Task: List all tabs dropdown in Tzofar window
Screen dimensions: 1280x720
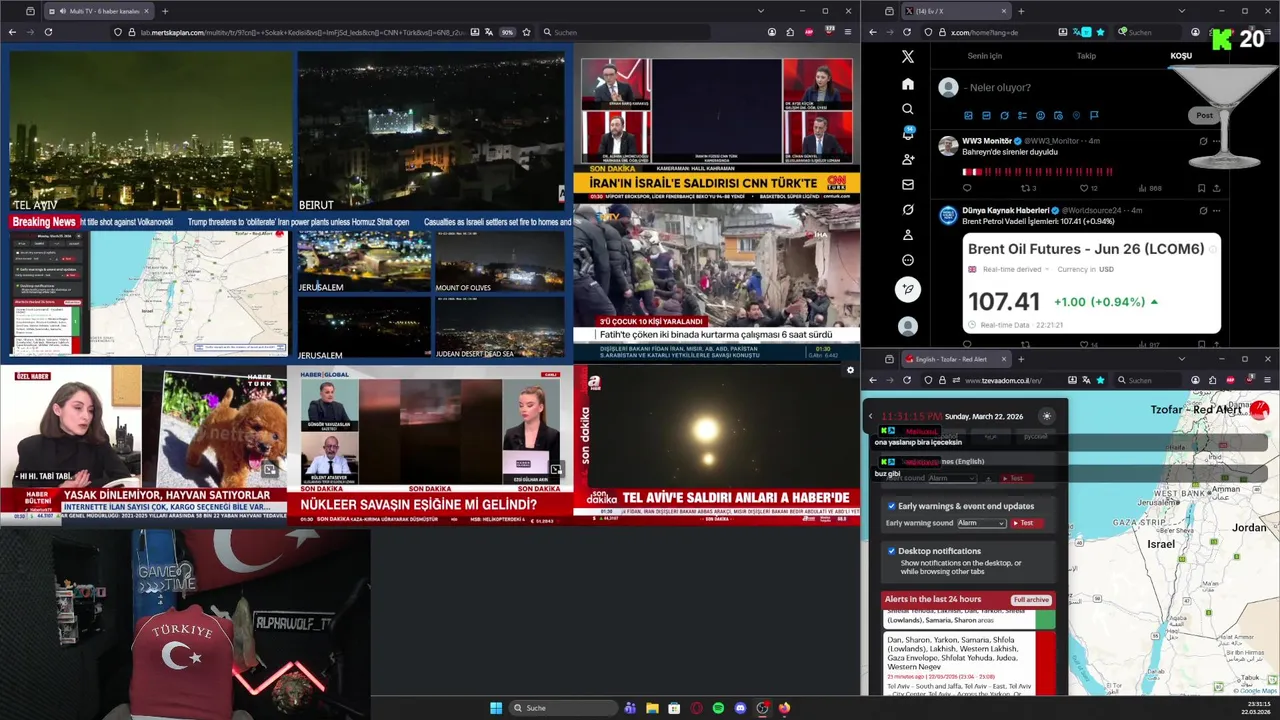Action: (x=1181, y=359)
